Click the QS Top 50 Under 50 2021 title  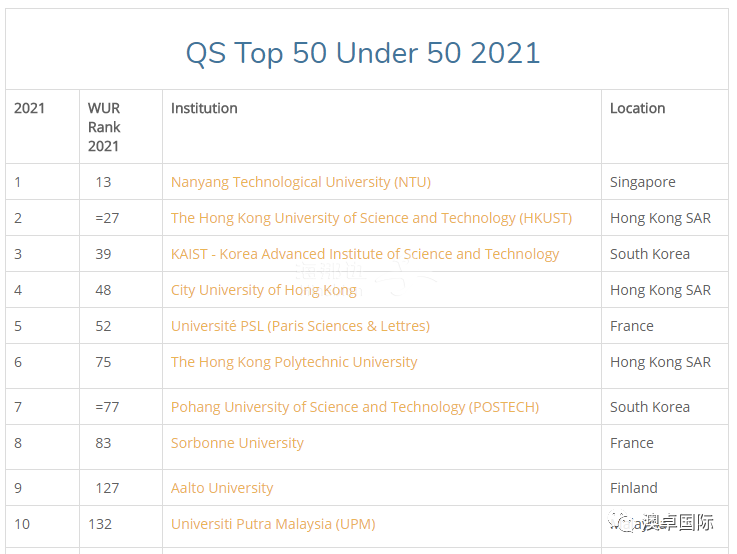363,53
